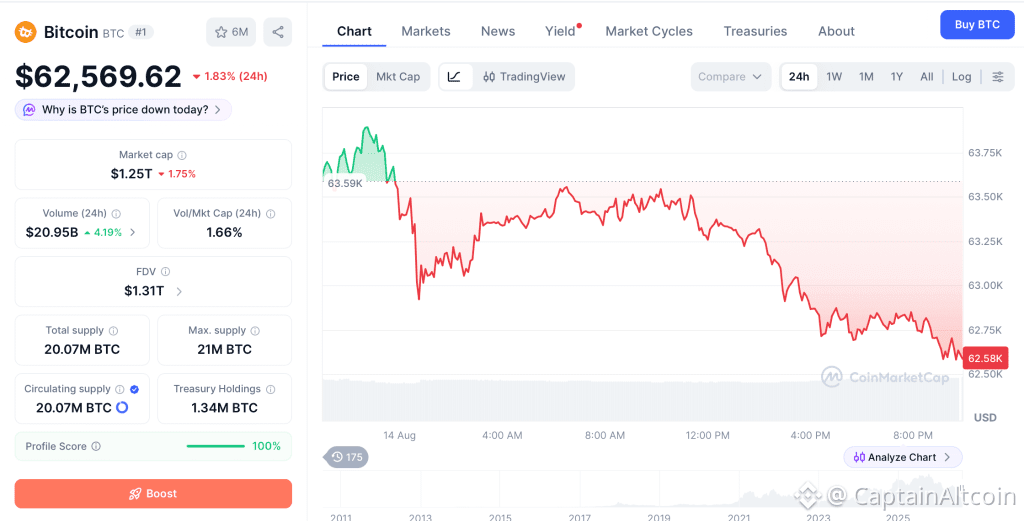The image size is (1024, 521).
Task: Click the Max. supply info icon
Action: click(255, 331)
